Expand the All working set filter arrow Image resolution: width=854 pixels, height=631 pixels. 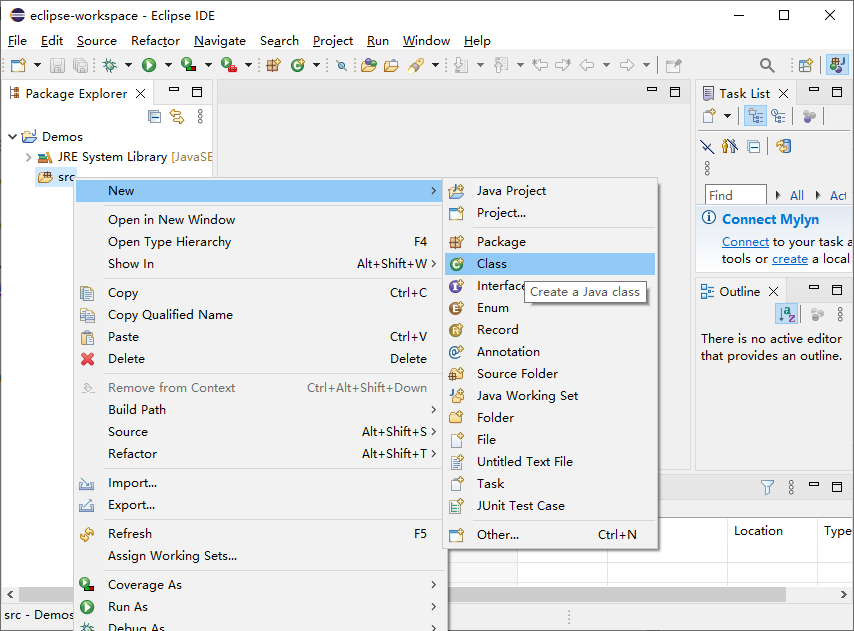tap(778, 195)
